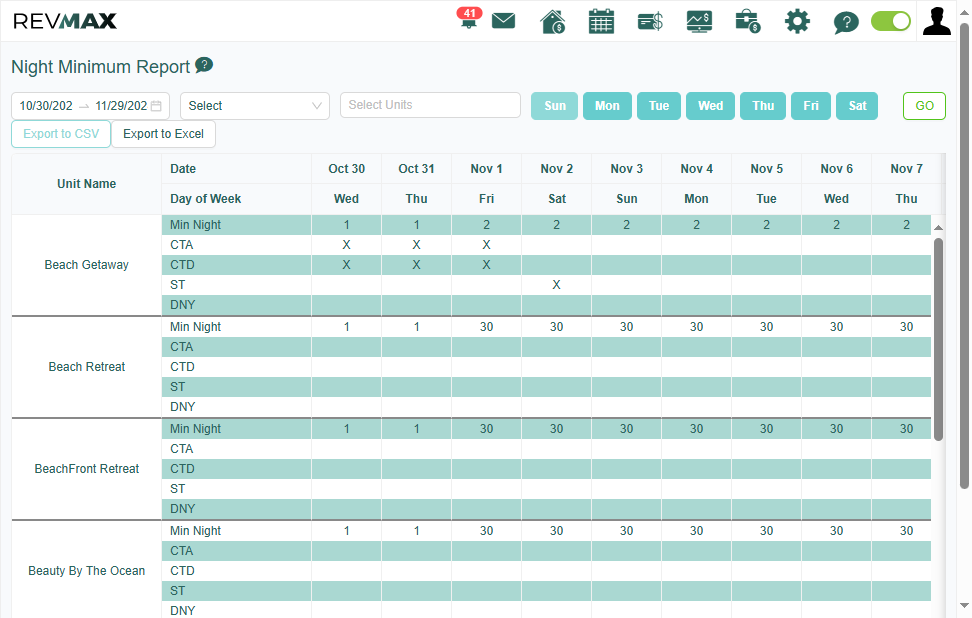
Task: Click the Select Units field
Action: (x=430, y=105)
